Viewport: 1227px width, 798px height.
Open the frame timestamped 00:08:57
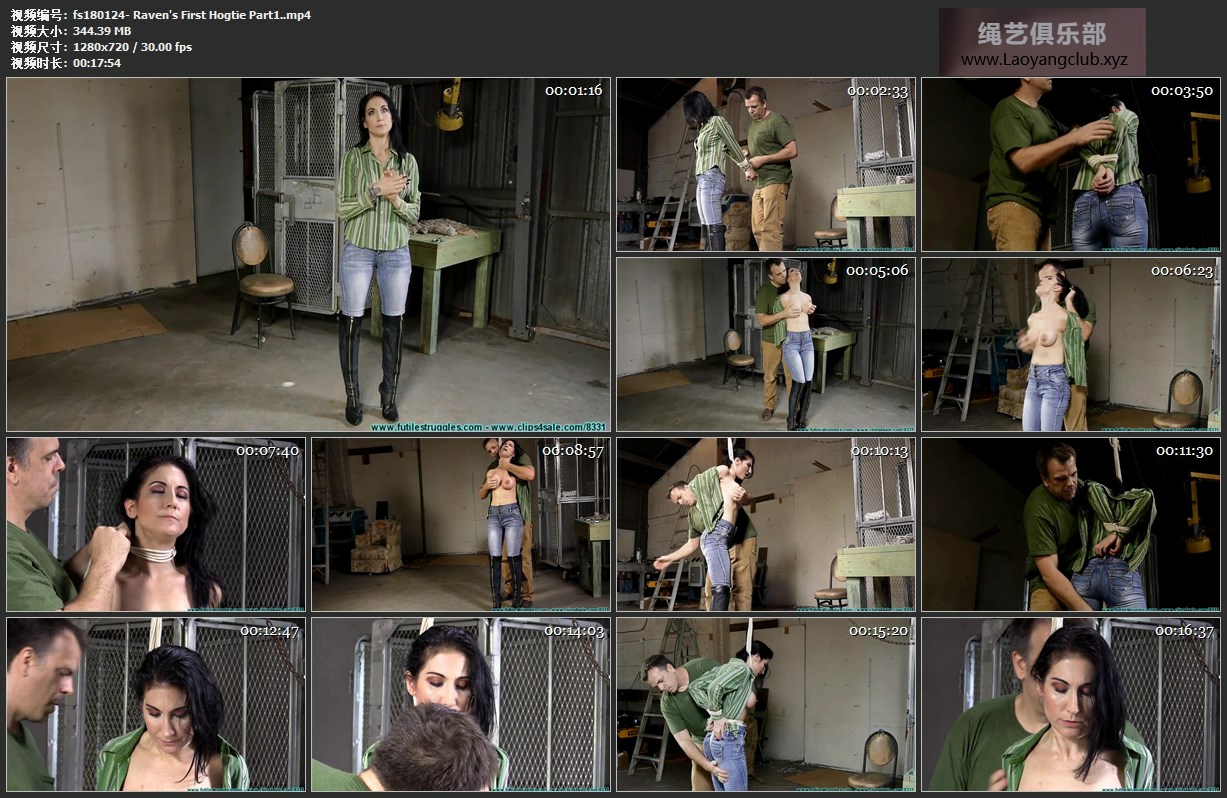point(460,524)
